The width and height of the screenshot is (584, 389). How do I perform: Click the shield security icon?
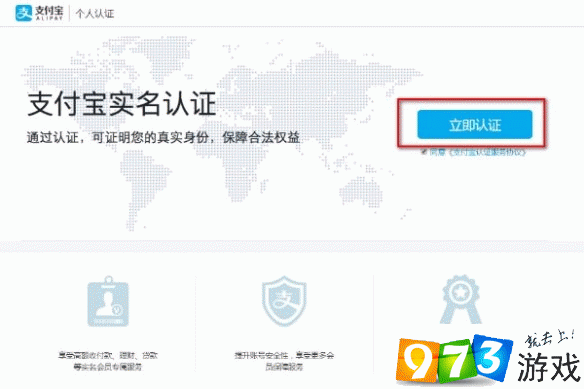(x=284, y=301)
